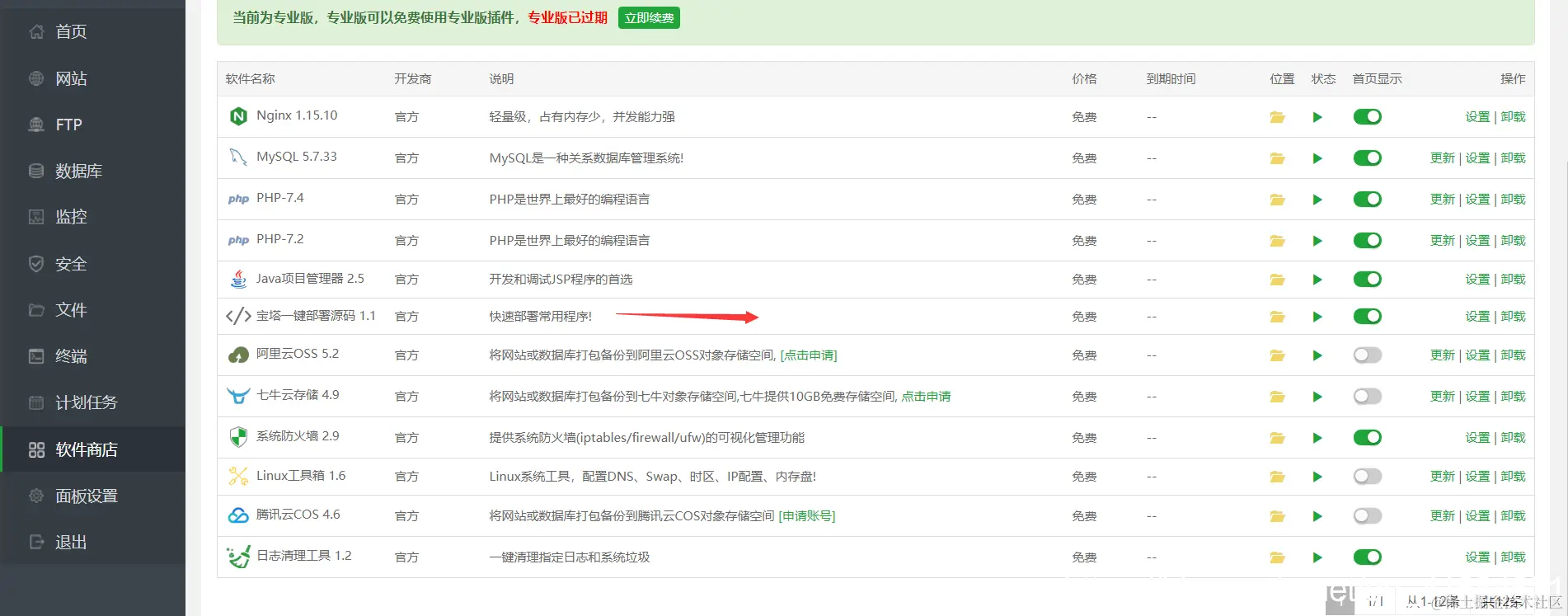Screen dimensions: 1568x616
Task: Enable homepage display for Linux工具箱 1.6
Action: [1368, 477]
